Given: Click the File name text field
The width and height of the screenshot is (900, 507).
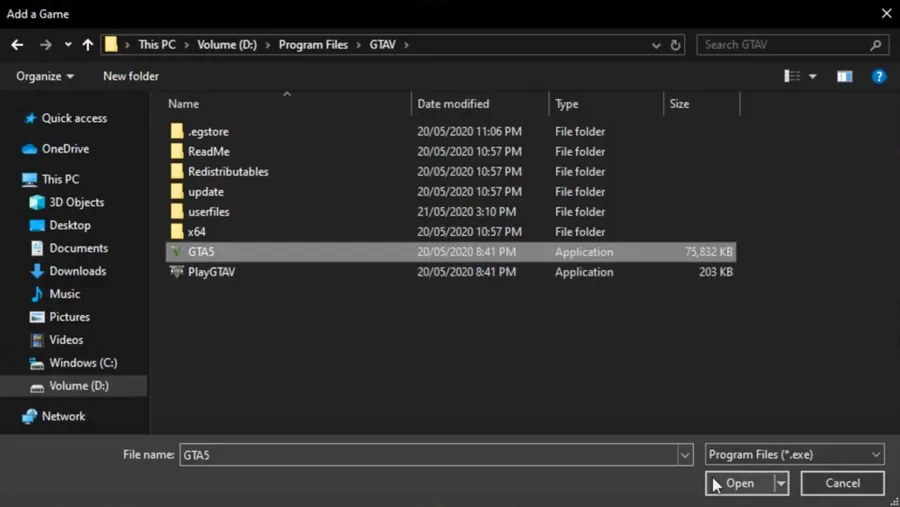Looking at the screenshot, I should pos(429,455).
